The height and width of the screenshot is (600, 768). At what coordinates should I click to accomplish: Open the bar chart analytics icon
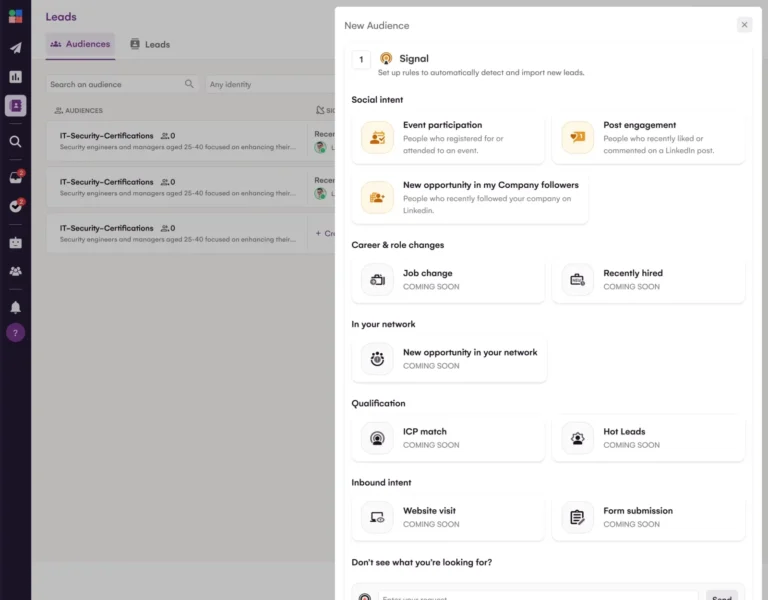15,76
